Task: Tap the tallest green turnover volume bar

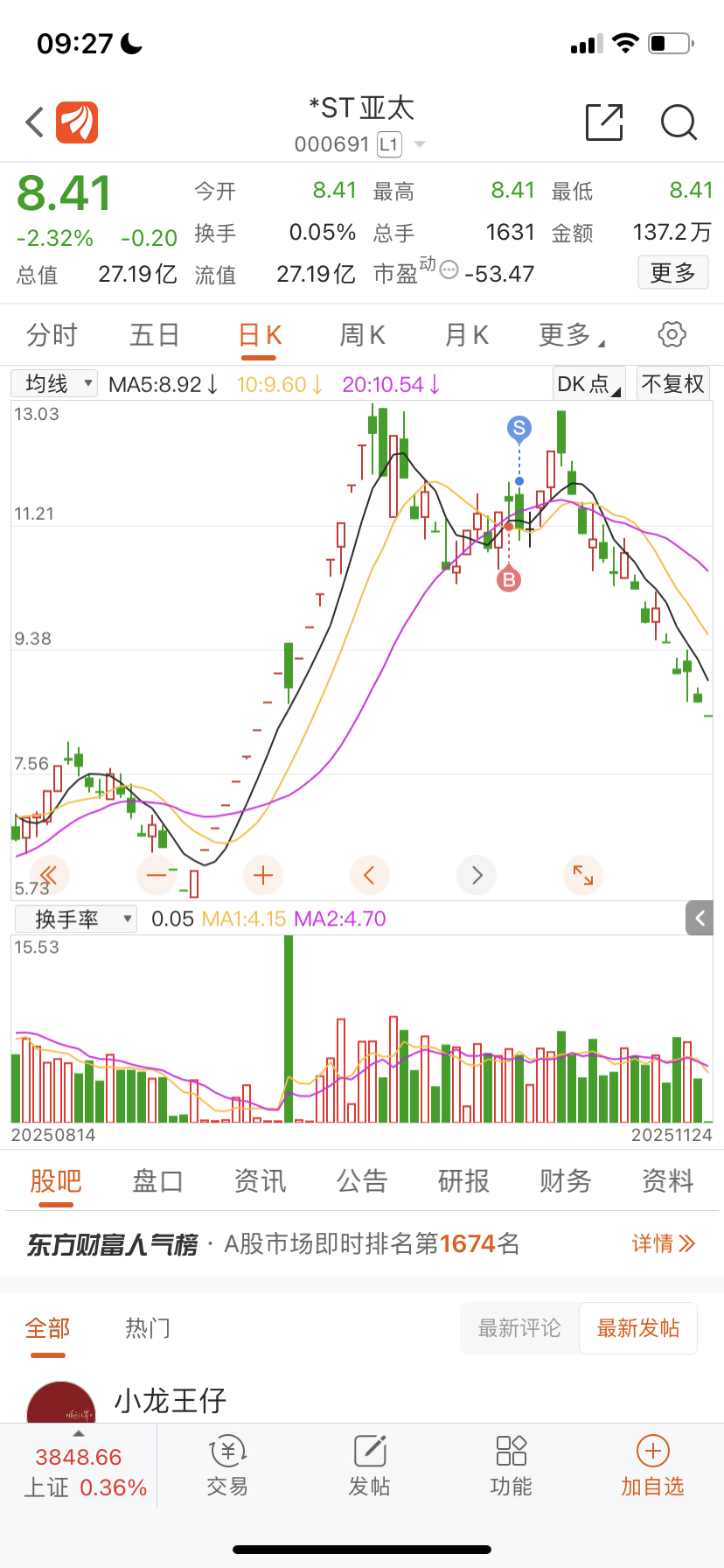Action: click(289, 1029)
